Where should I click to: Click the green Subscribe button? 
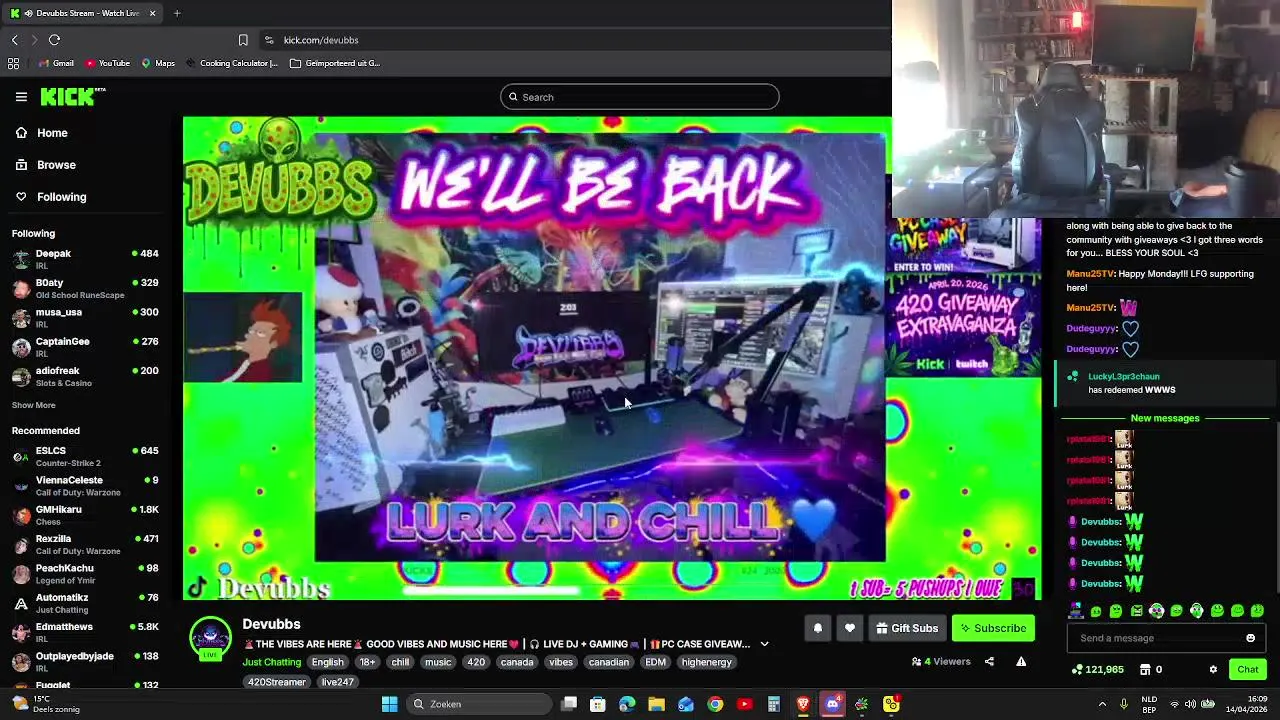(x=993, y=628)
